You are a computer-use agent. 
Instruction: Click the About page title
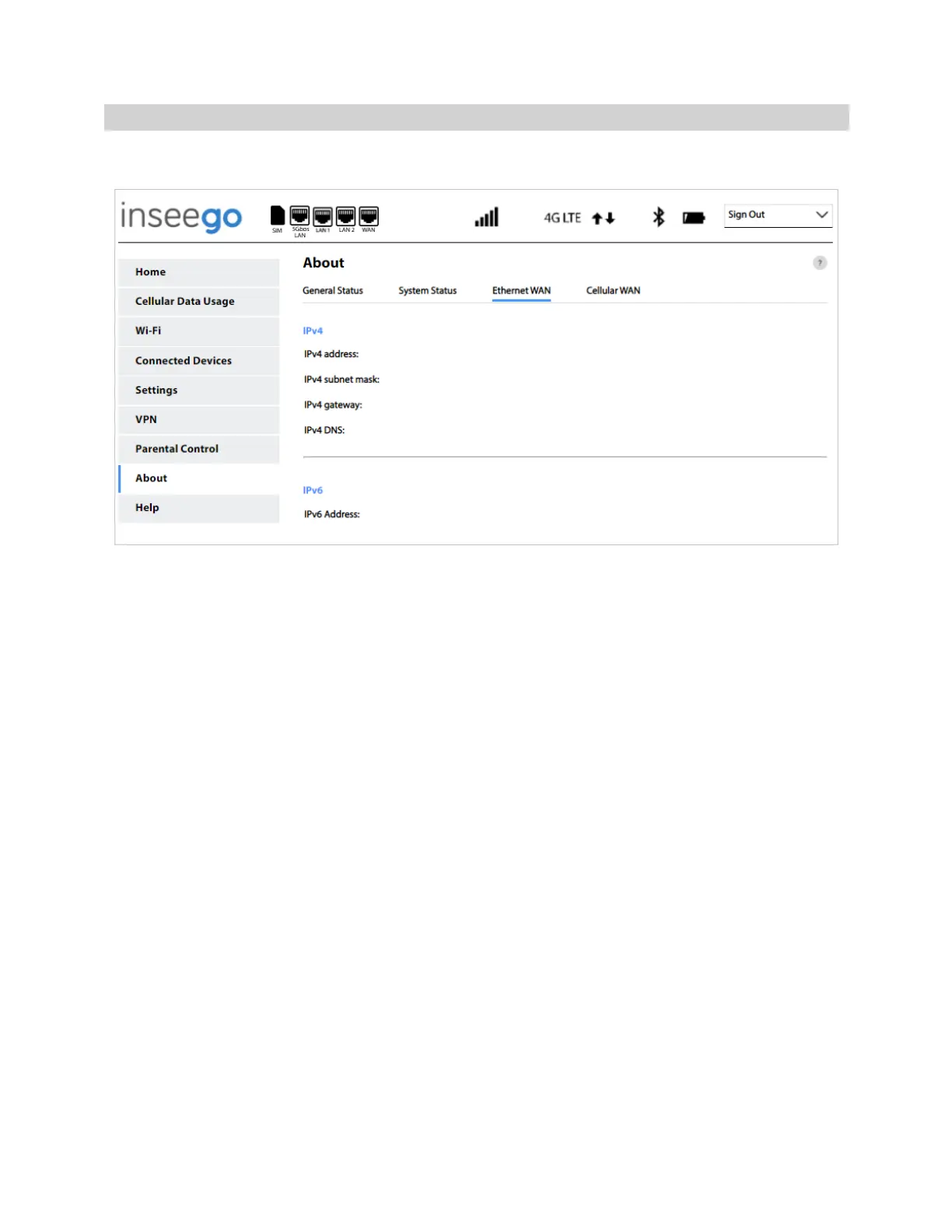pos(324,263)
